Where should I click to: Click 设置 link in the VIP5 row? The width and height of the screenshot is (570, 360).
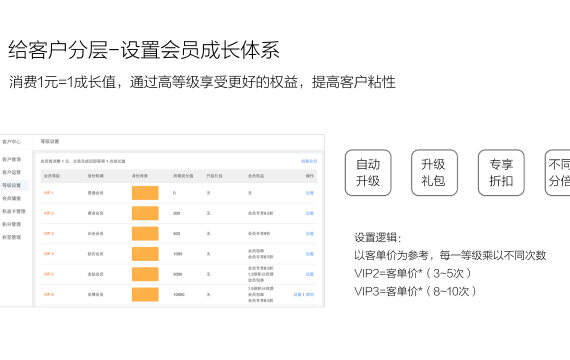[310, 274]
